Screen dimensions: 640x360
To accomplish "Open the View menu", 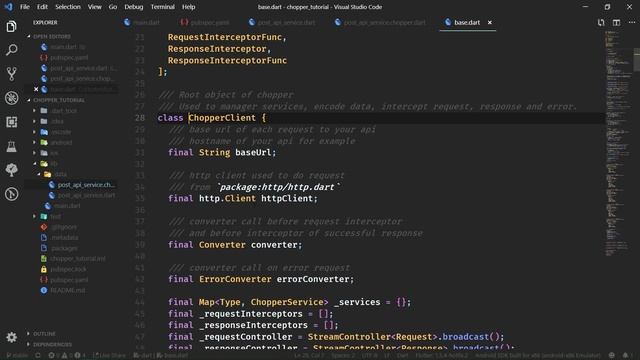I will [x=94, y=7].
